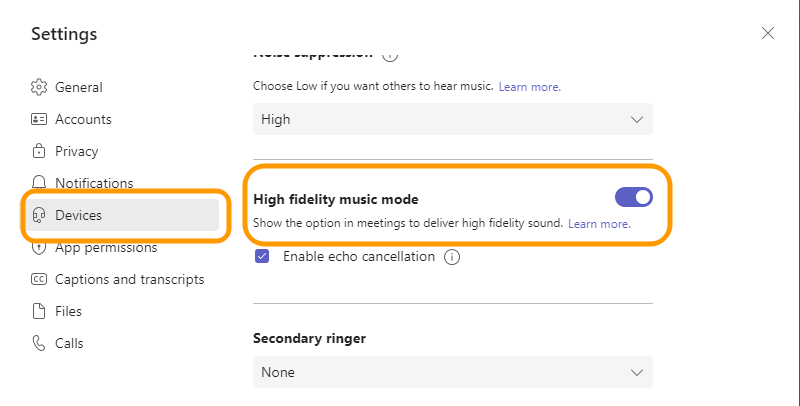Go to Captions and transcripts settings

(x=129, y=279)
